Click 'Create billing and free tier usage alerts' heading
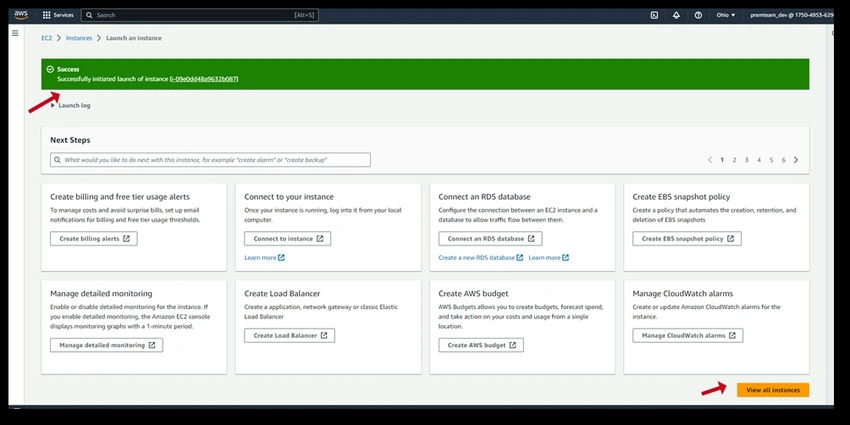 pyautogui.click(x=120, y=197)
